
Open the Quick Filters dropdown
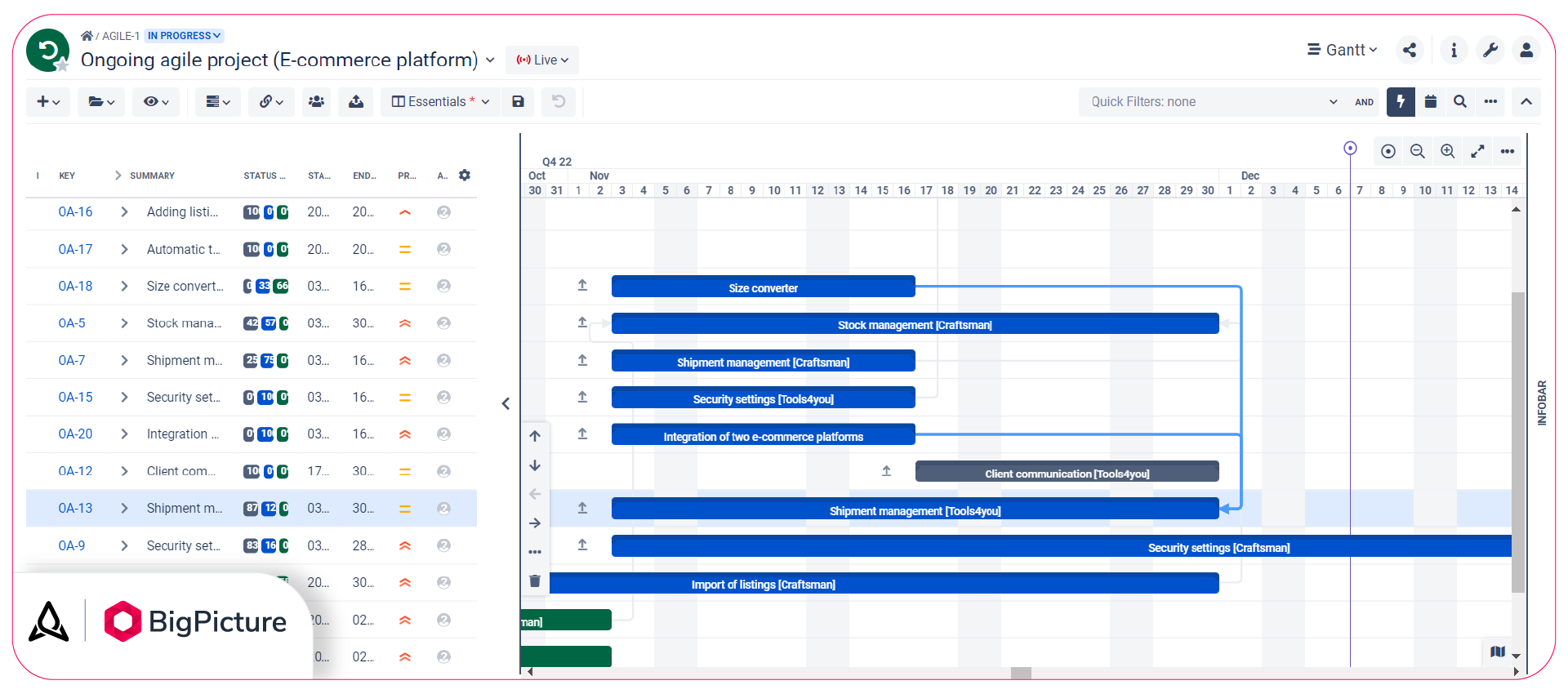point(1214,102)
